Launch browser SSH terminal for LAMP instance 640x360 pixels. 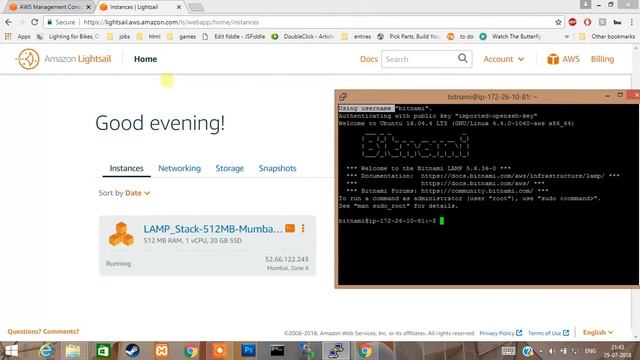coord(290,228)
